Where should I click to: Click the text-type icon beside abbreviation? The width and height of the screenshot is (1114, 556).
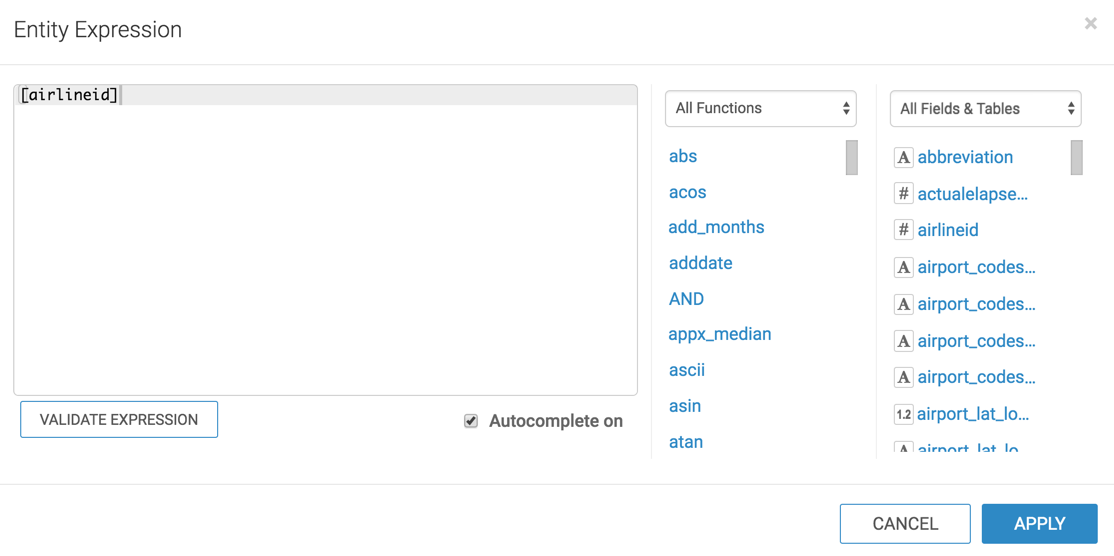pos(903,157)
